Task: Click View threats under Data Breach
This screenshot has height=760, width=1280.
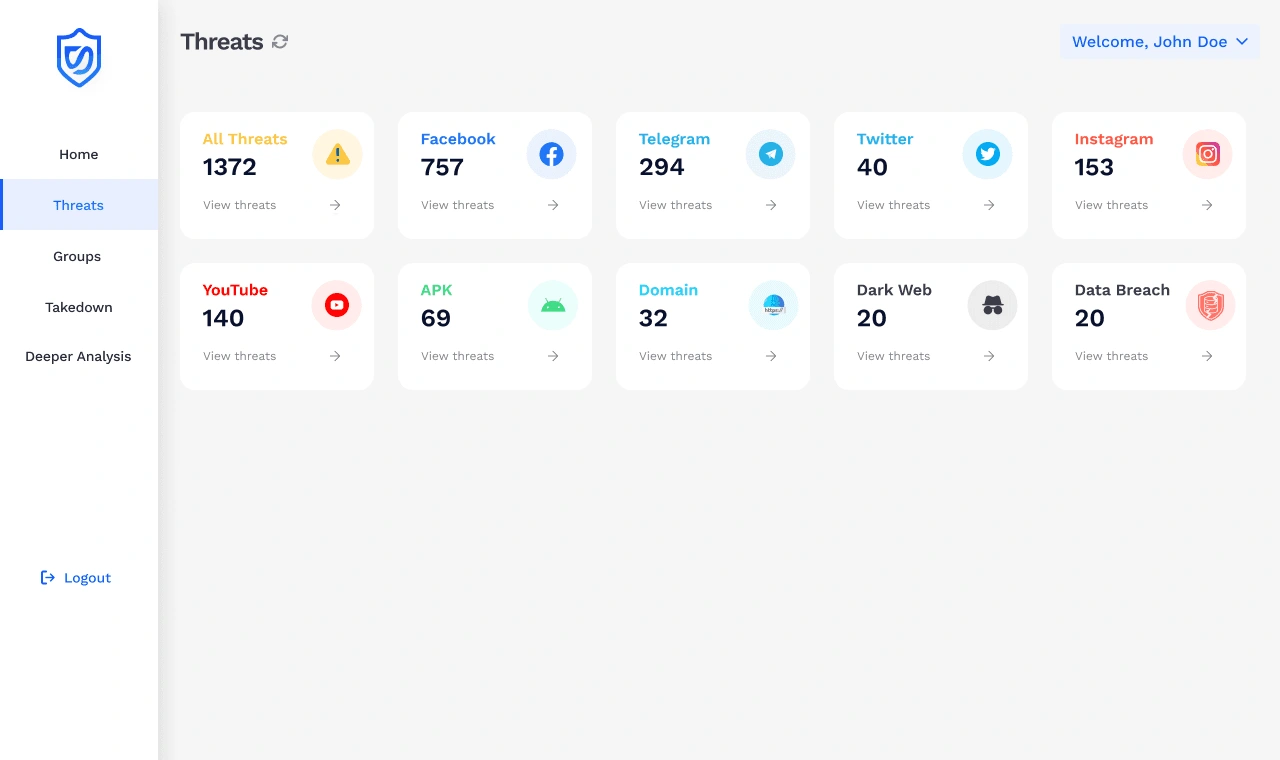Action: [x=1112, y=356]
